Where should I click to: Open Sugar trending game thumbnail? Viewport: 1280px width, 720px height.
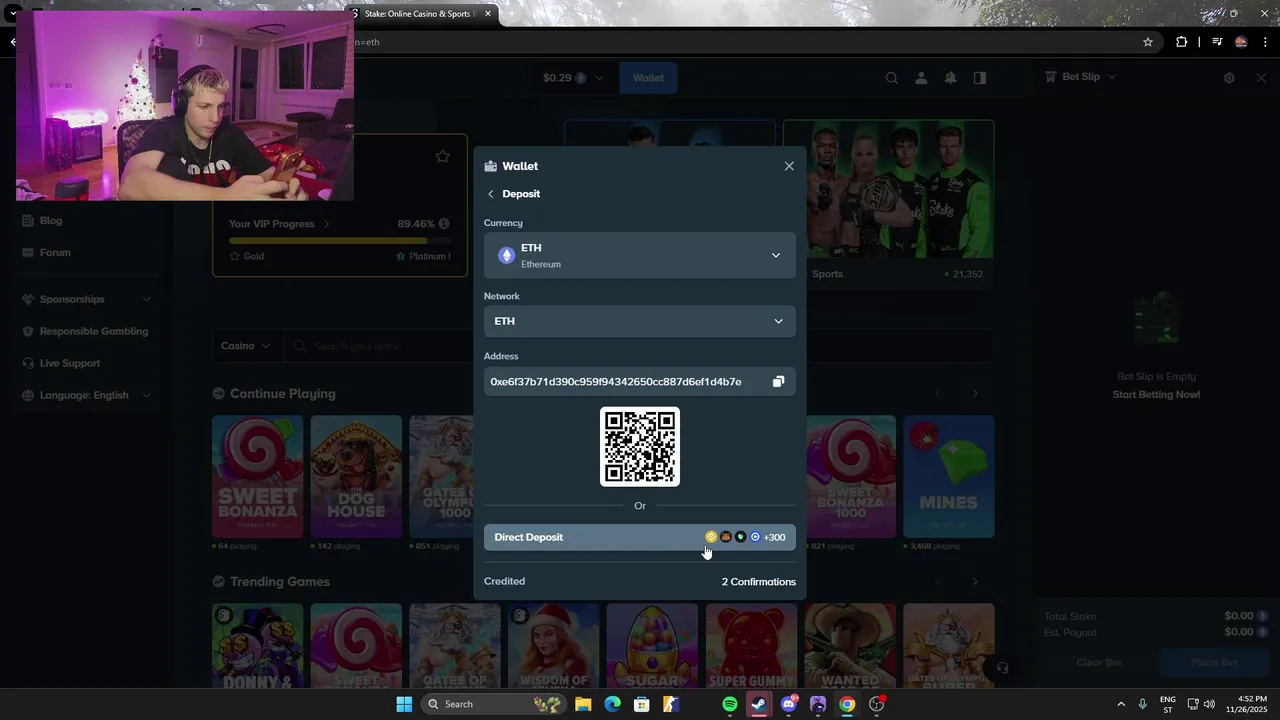[x=652, y=646]
